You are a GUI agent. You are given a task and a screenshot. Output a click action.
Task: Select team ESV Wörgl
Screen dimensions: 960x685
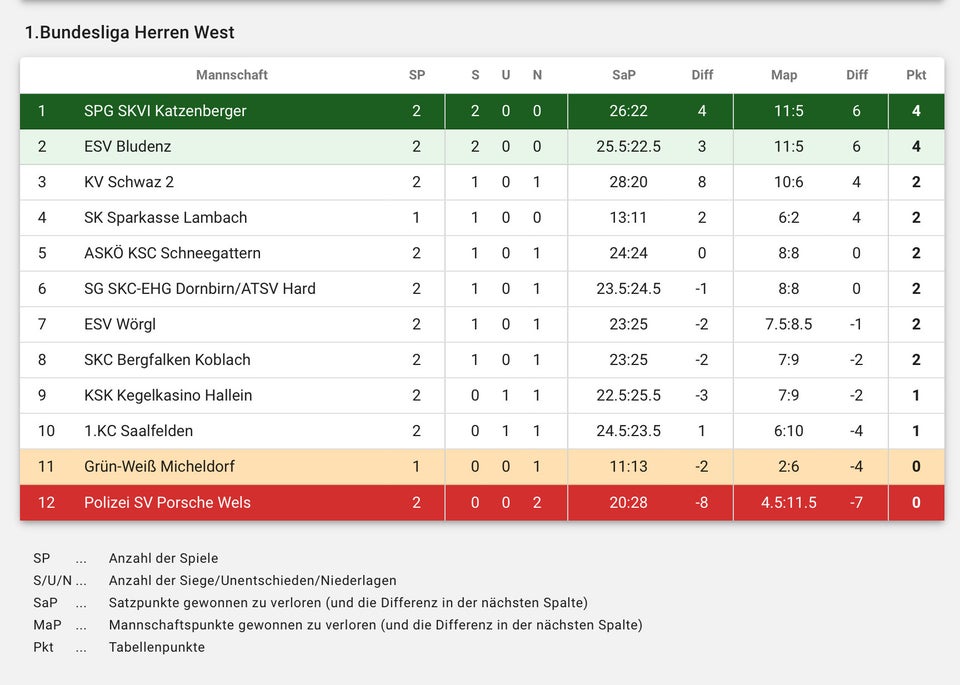click(x=119, y=324)
